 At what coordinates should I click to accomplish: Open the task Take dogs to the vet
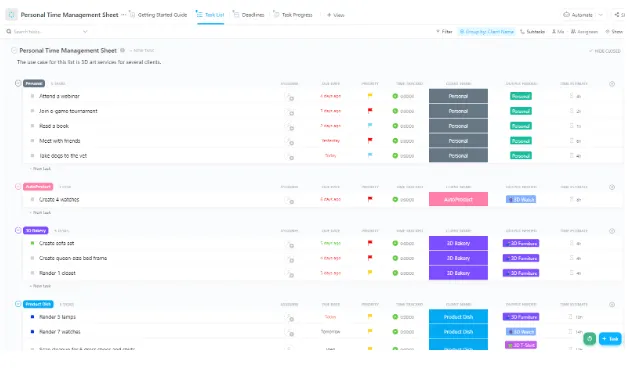[x=63, y=156]
